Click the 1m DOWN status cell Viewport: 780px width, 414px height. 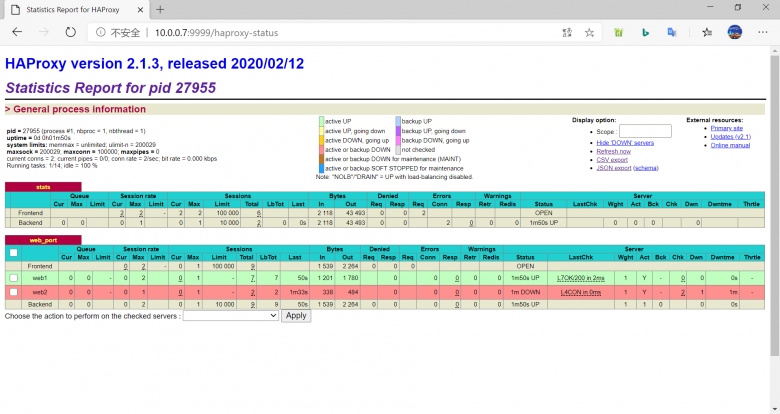coord(525,292)
